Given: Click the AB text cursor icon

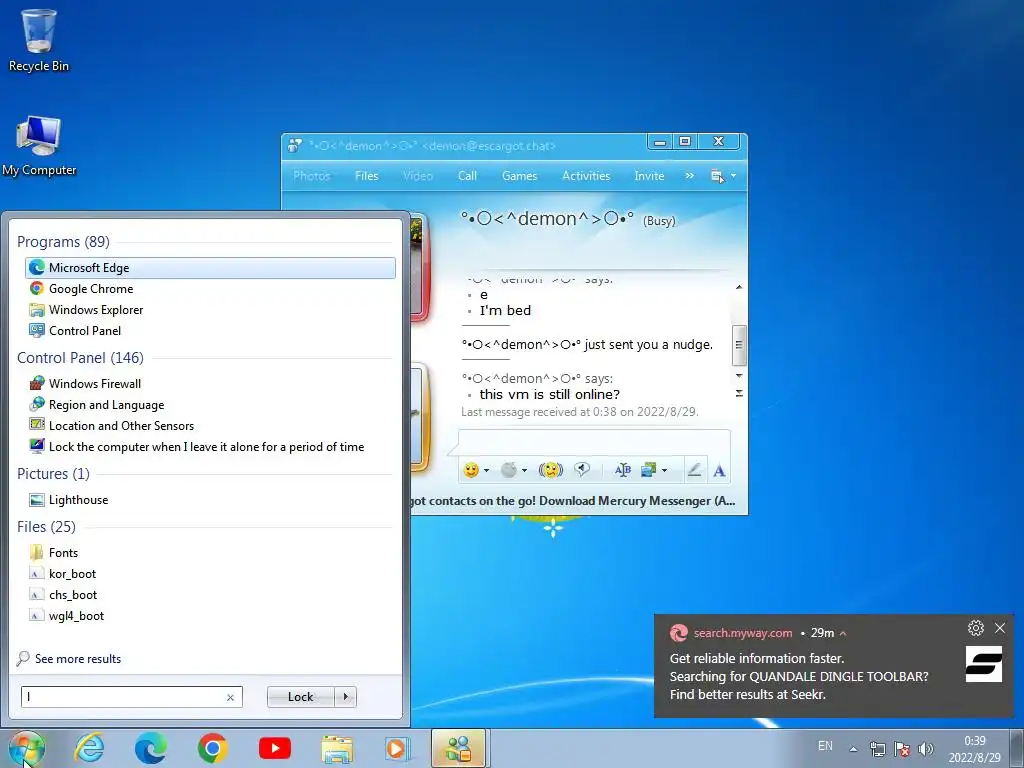Looking at the screenshot, I should 622,470.
